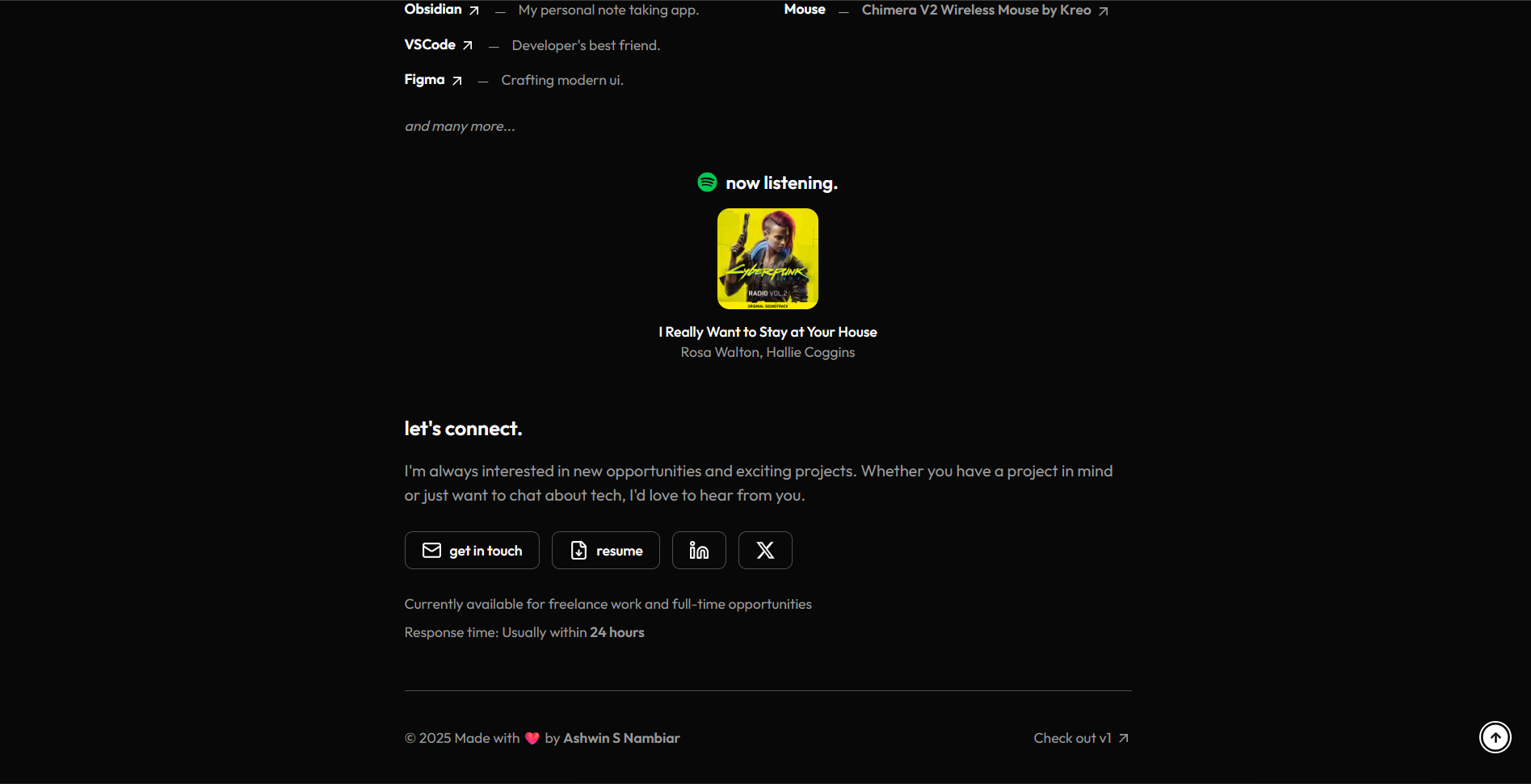This screenshot has width=1531, height=784.
Task: Click the Cyberpunk Radio album cover
Action: [x=768, y=258]
